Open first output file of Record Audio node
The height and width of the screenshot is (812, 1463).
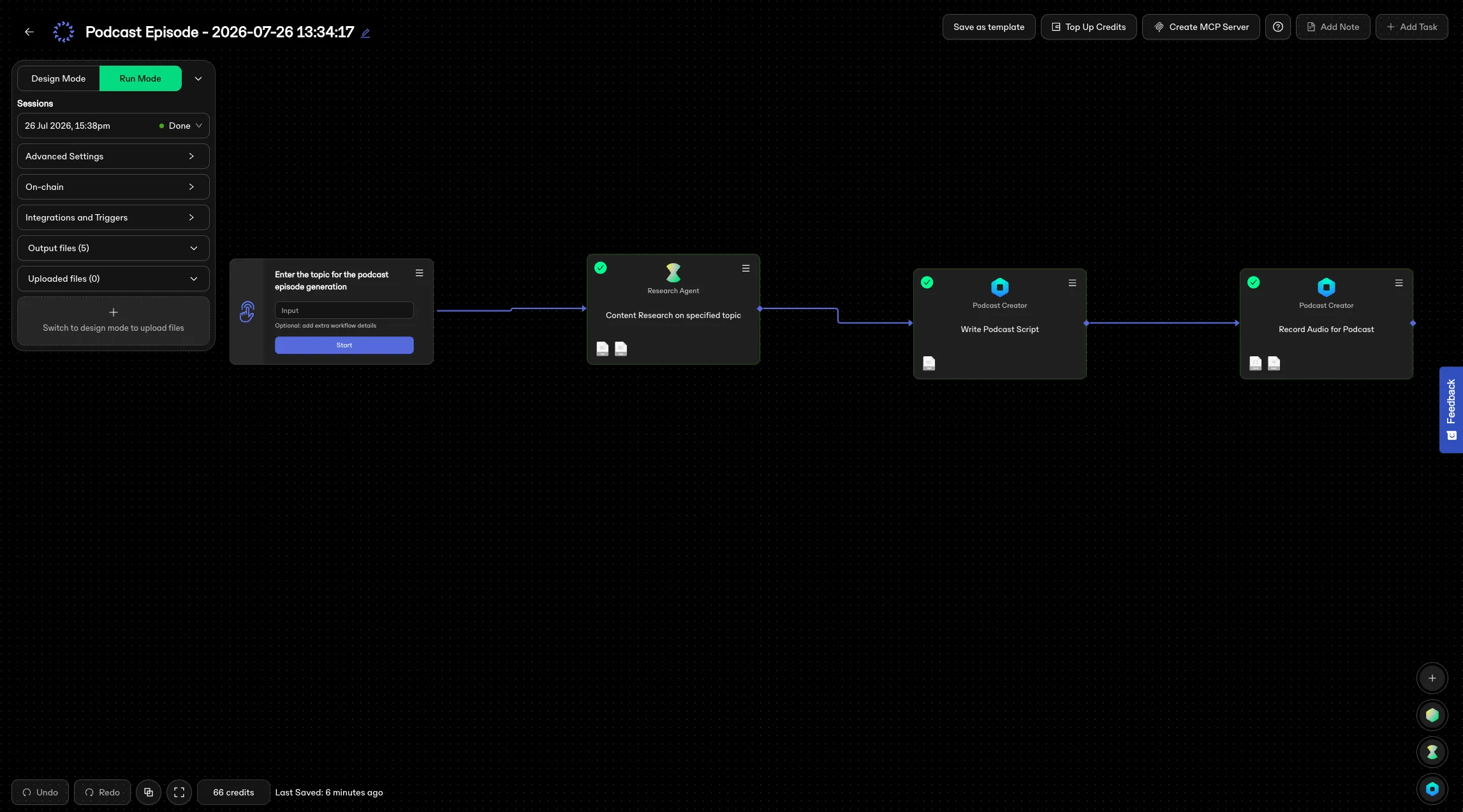(1256, 363)
